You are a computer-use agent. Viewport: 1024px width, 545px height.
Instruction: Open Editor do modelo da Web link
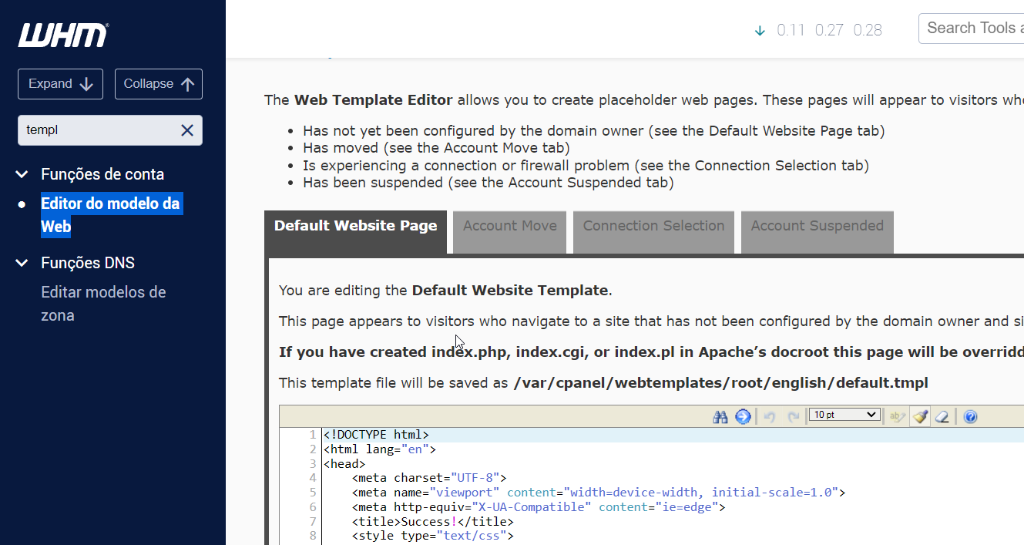tap(110, 215)
